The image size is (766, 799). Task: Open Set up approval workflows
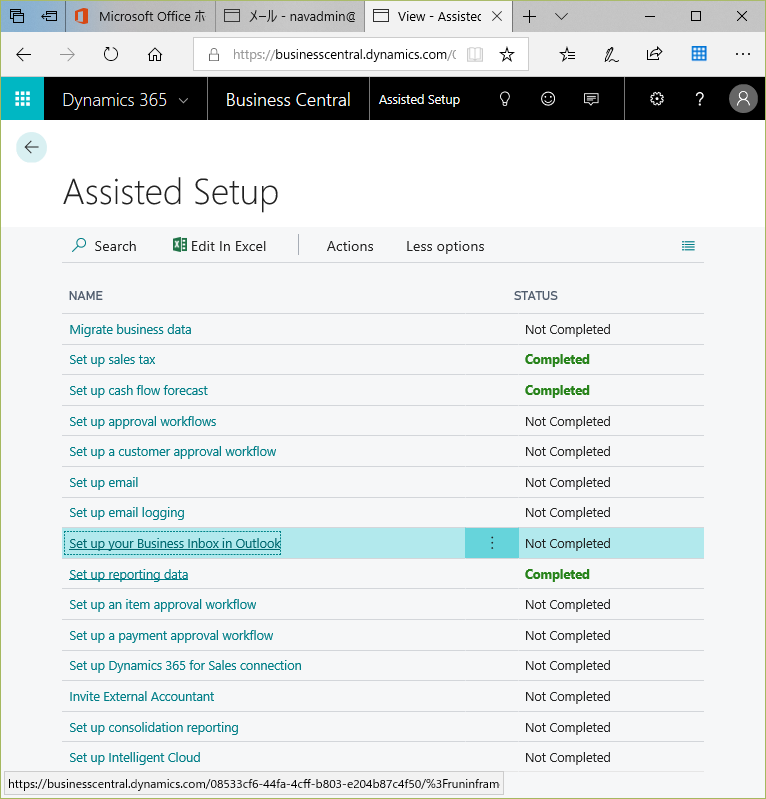click(x=143, y=421)
